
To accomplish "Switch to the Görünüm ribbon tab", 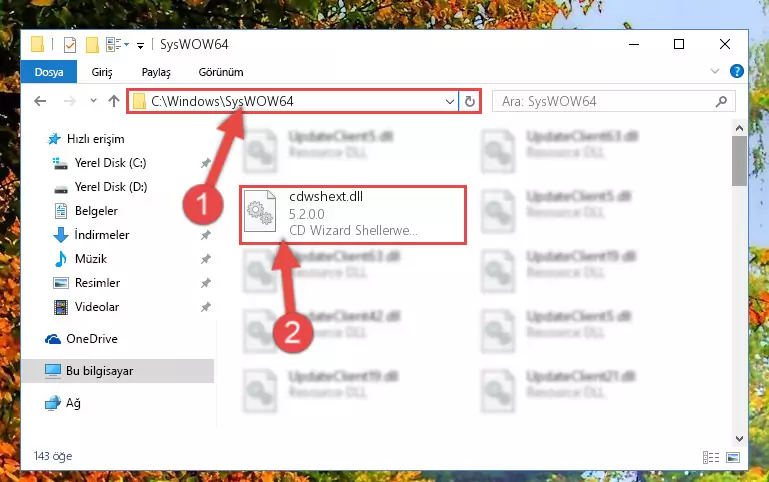I will pyautogui.click(x=221, y=72).
